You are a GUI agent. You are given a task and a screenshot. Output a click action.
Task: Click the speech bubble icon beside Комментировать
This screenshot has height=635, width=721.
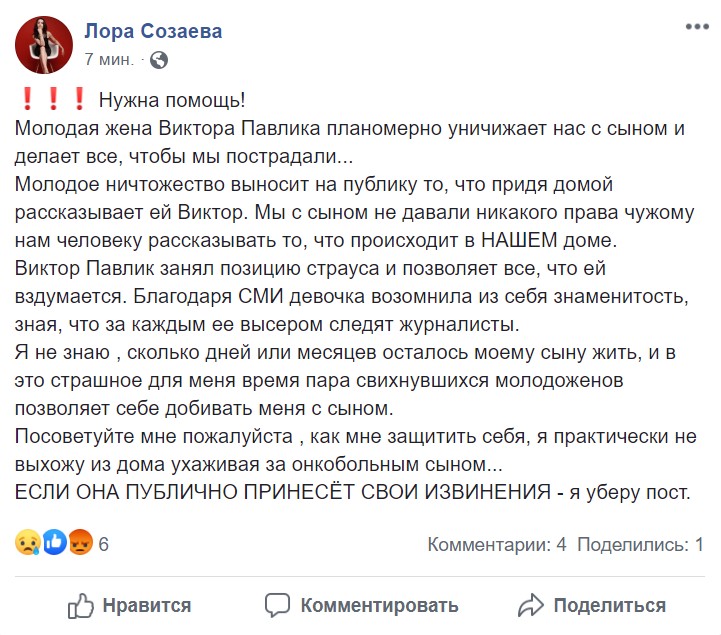pyautogui.click(x=277, y=605)
